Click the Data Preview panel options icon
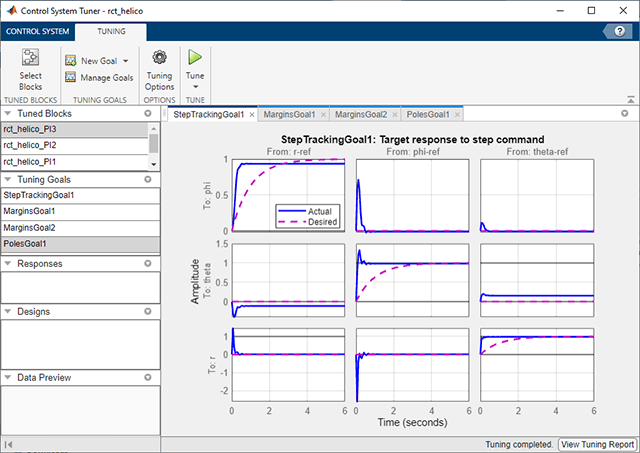640x453 pixels. [x=148, y=377]
